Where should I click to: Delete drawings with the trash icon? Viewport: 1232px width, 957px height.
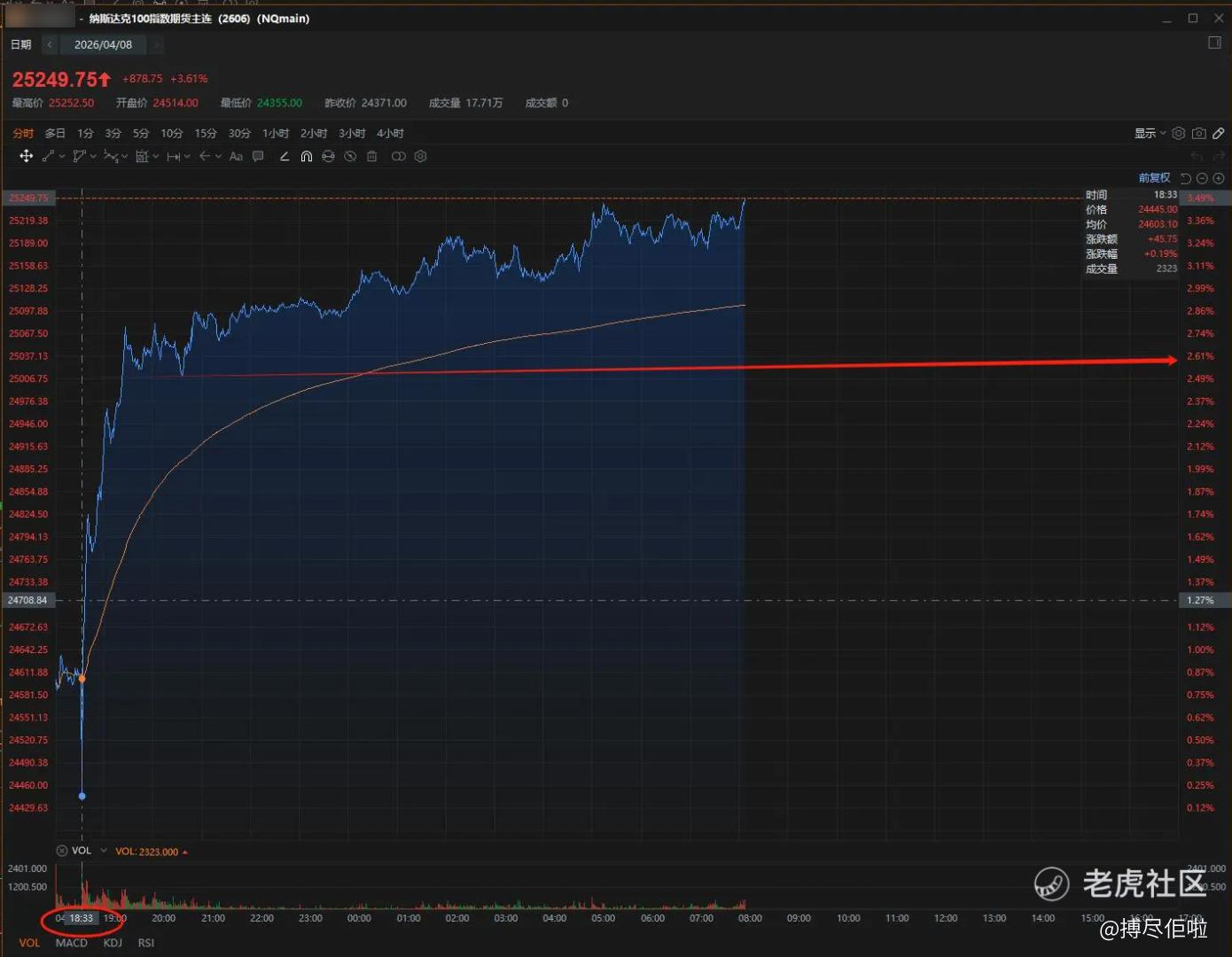(372, 156)
